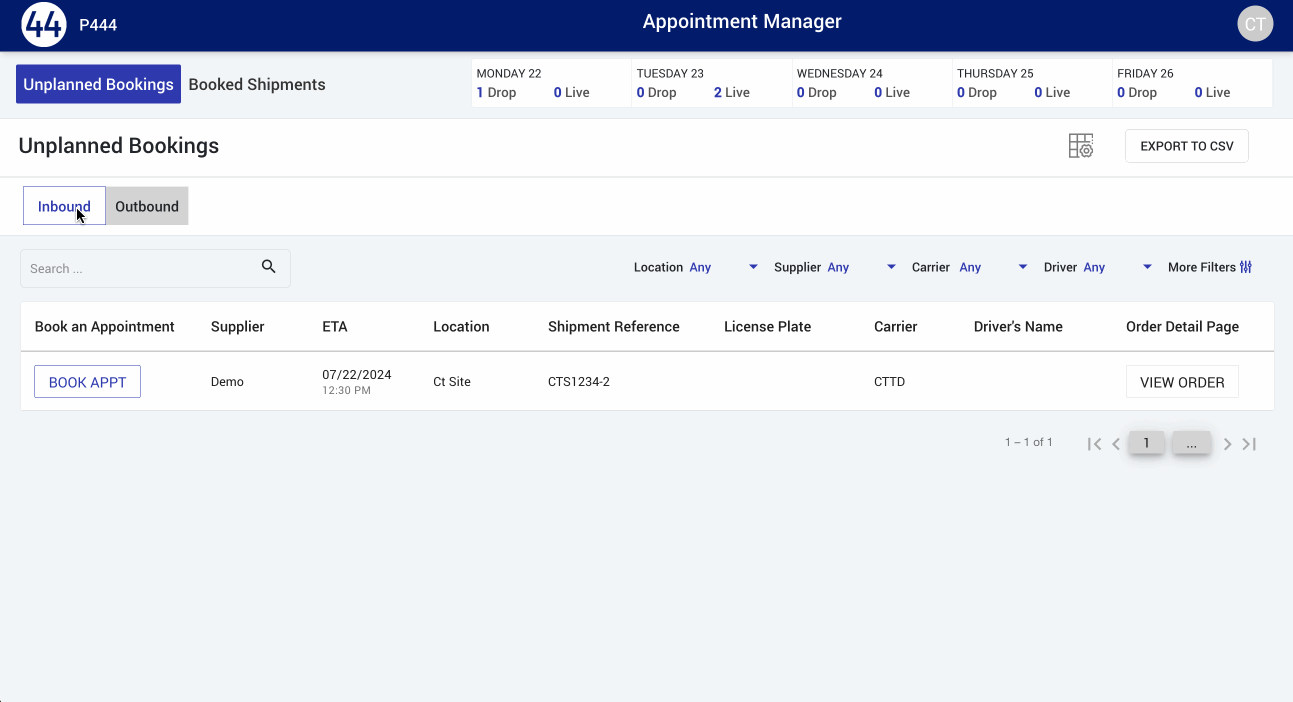The image size is (1293, 702).
Task: Click the Supplier column header
Action: point(238,326)
